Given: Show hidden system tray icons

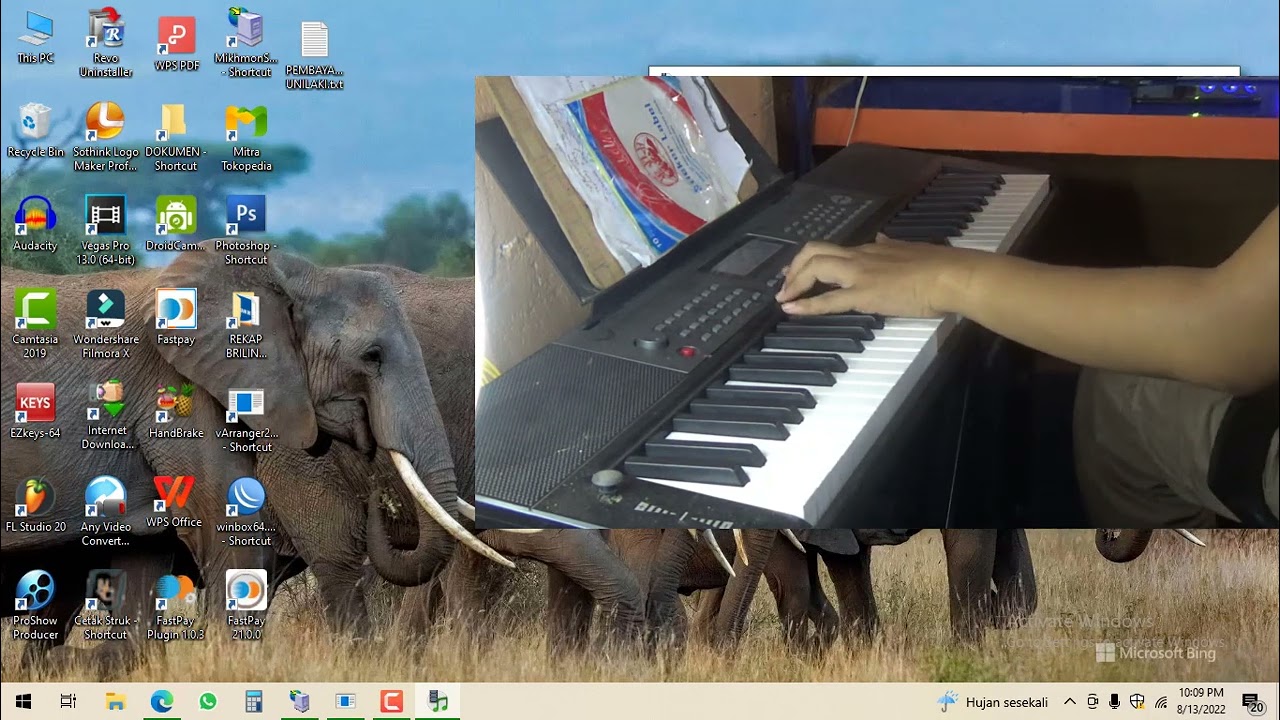Looking at the screenshot, I should click(x=1069, y=702).
